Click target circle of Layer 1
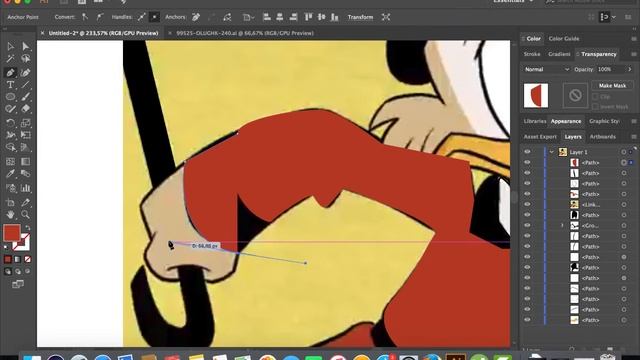This screenshot has width=640, height=360. (623, 152)
